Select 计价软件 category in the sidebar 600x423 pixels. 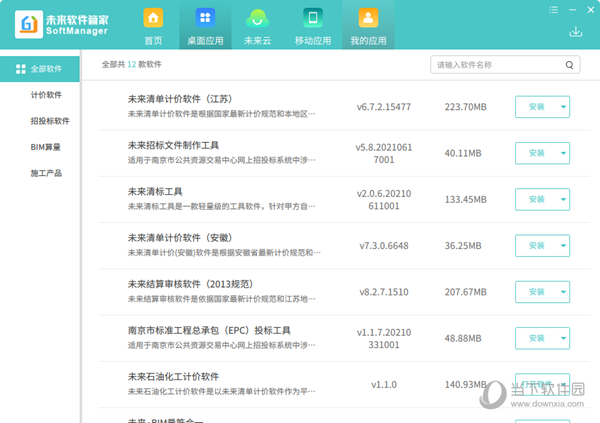pos(46,95)
